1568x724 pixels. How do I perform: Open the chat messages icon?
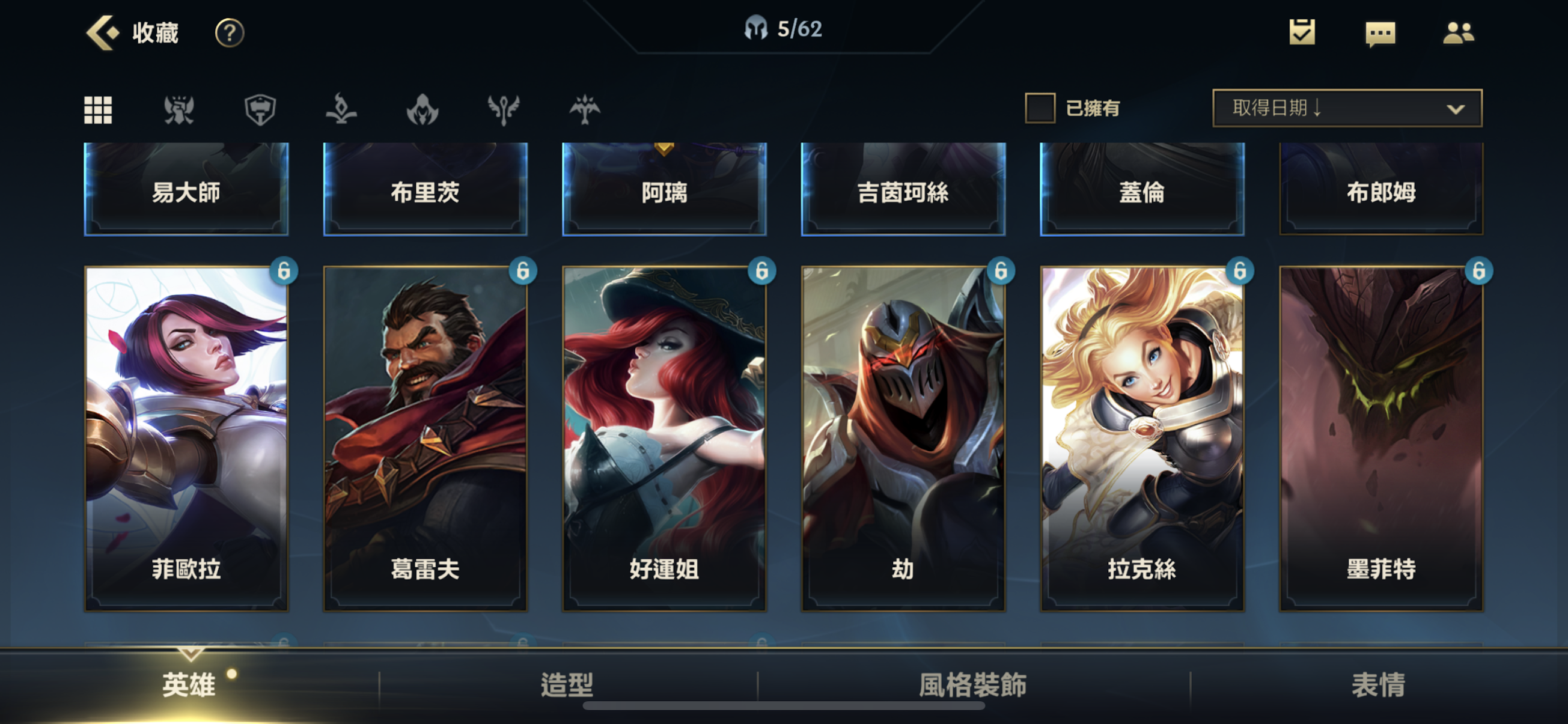coord(1380,34)
